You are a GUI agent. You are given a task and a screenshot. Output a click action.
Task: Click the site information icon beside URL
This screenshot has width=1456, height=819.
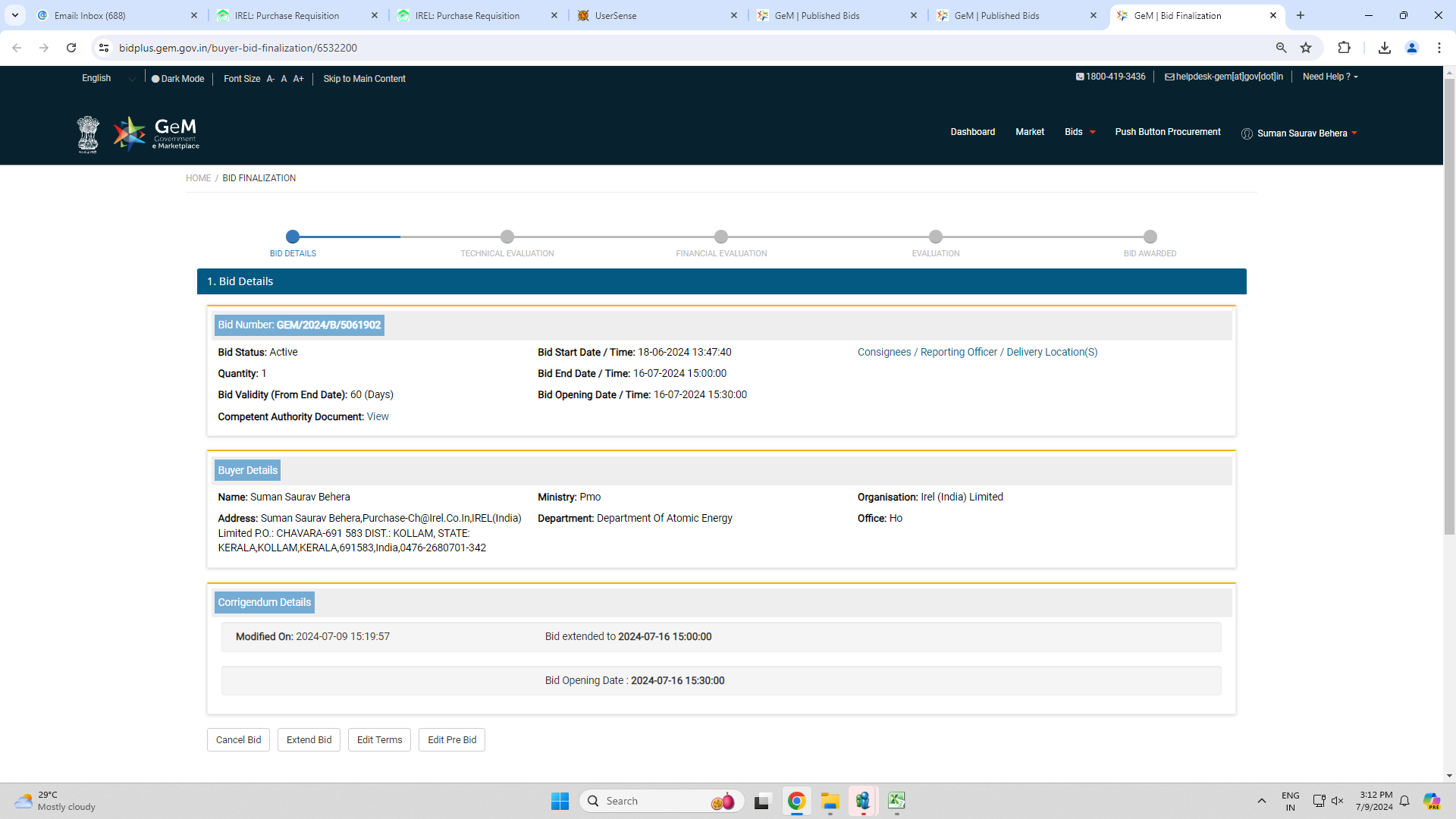click(104, 48)
